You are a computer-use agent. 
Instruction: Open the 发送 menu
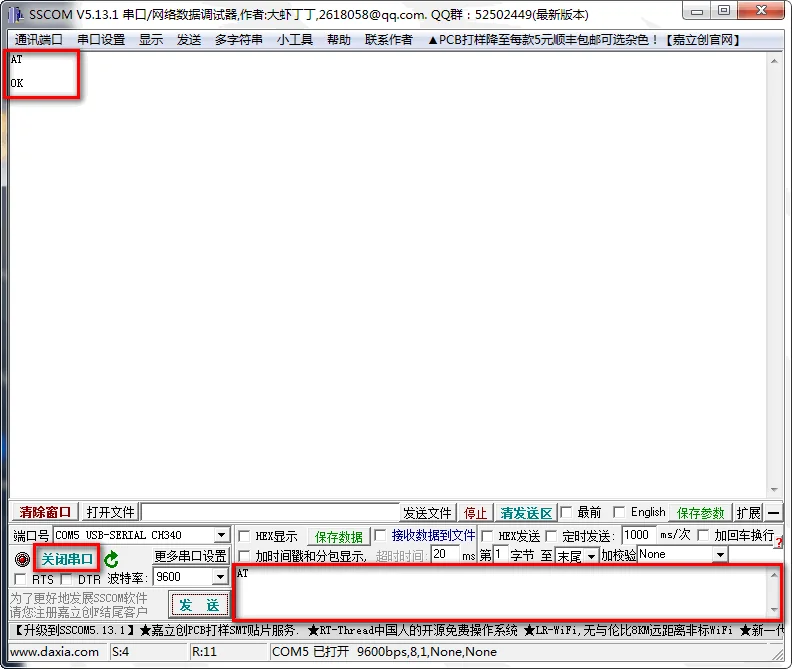[189, 39]
